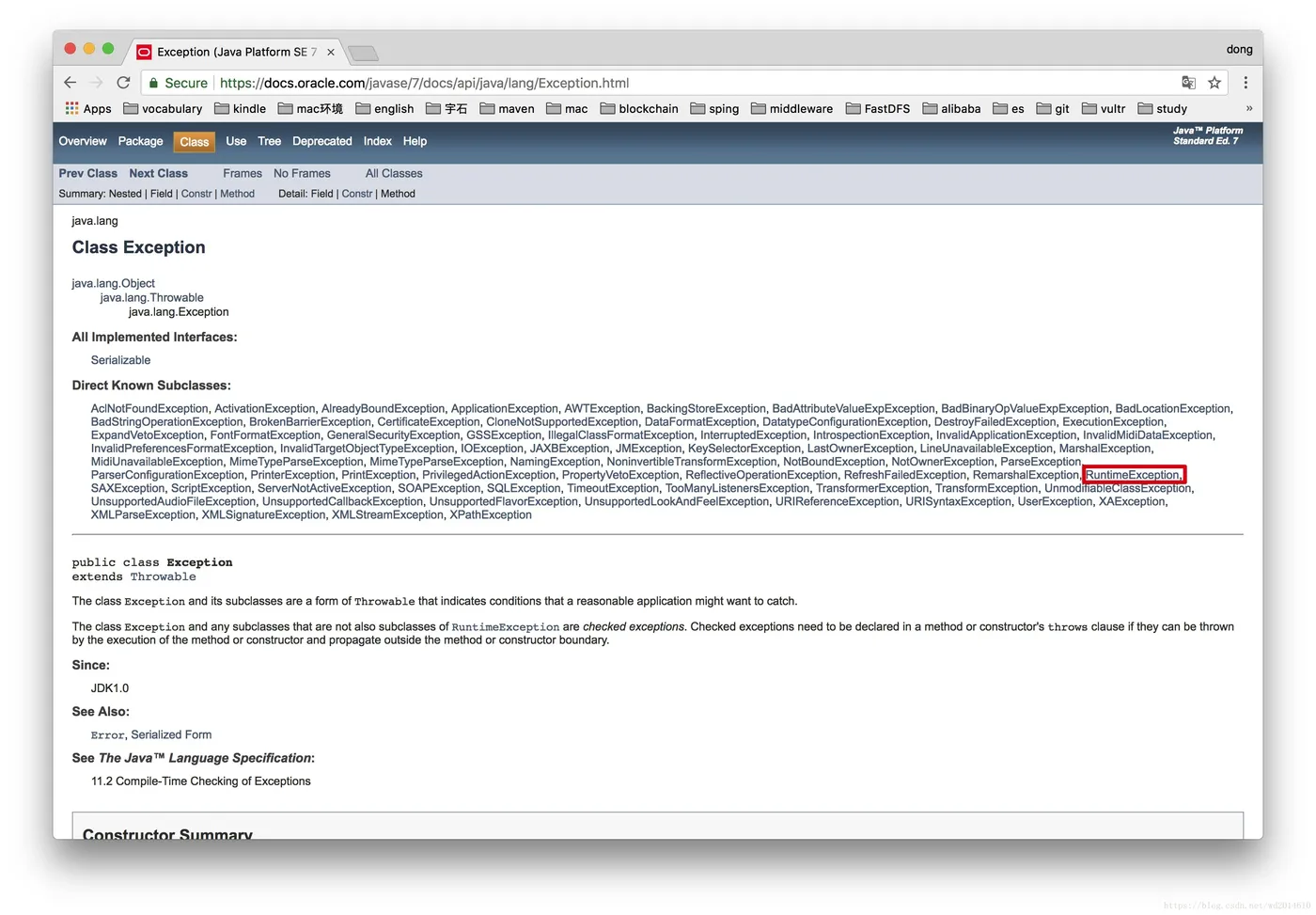Jump to Constr in the Detail row
This screenshot has height=915, width=1316.
(357, 194)
